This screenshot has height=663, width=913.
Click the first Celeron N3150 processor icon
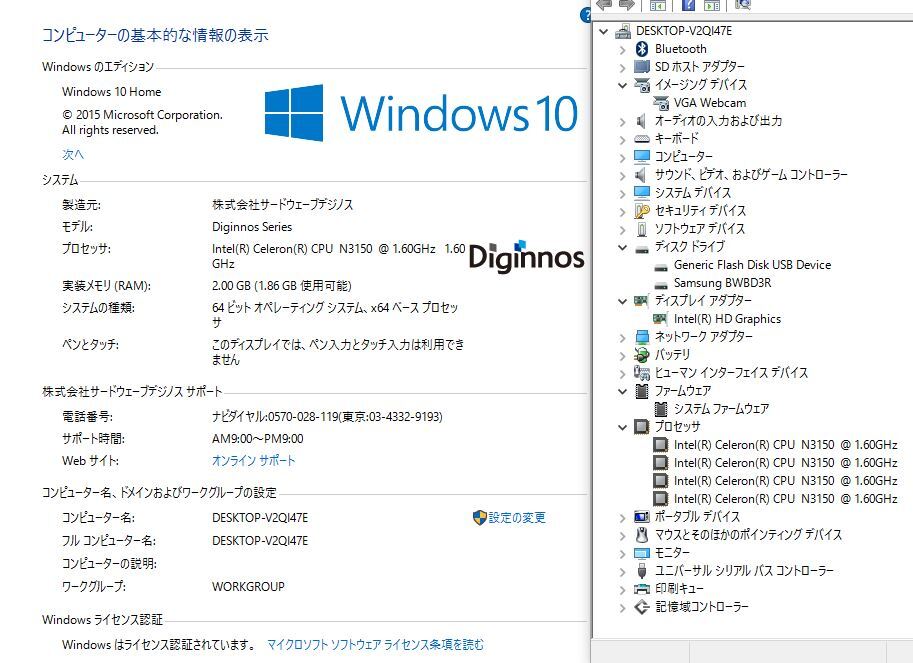[x=660, y=445]
